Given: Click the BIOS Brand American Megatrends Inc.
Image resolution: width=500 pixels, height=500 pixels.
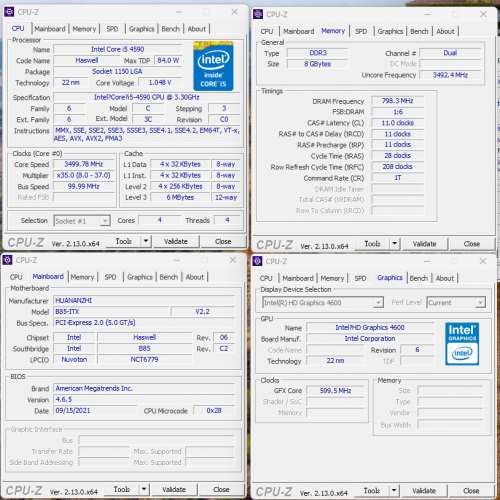Looking at the screenshot, I should click(x=145, y=388).
